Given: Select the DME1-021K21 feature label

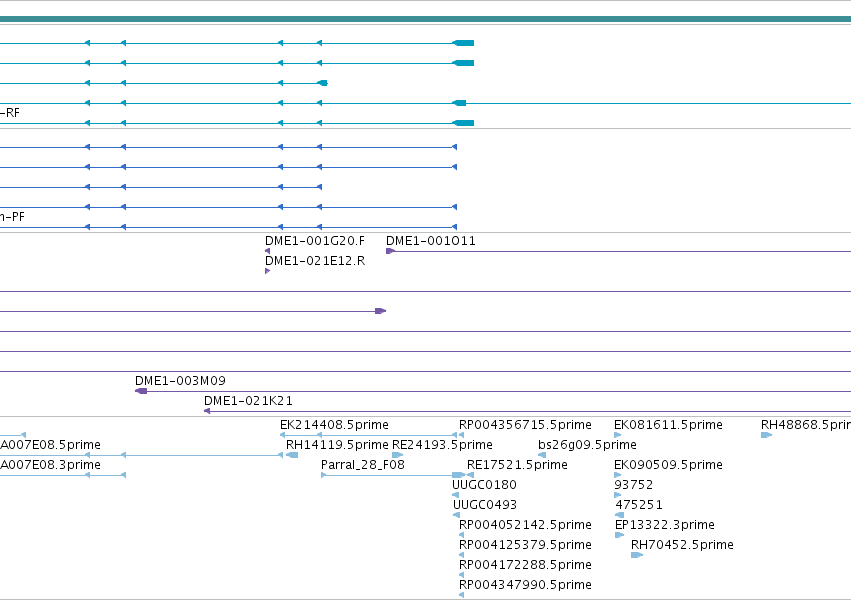Looking at the screenshot, I should (x=248, y=401).
